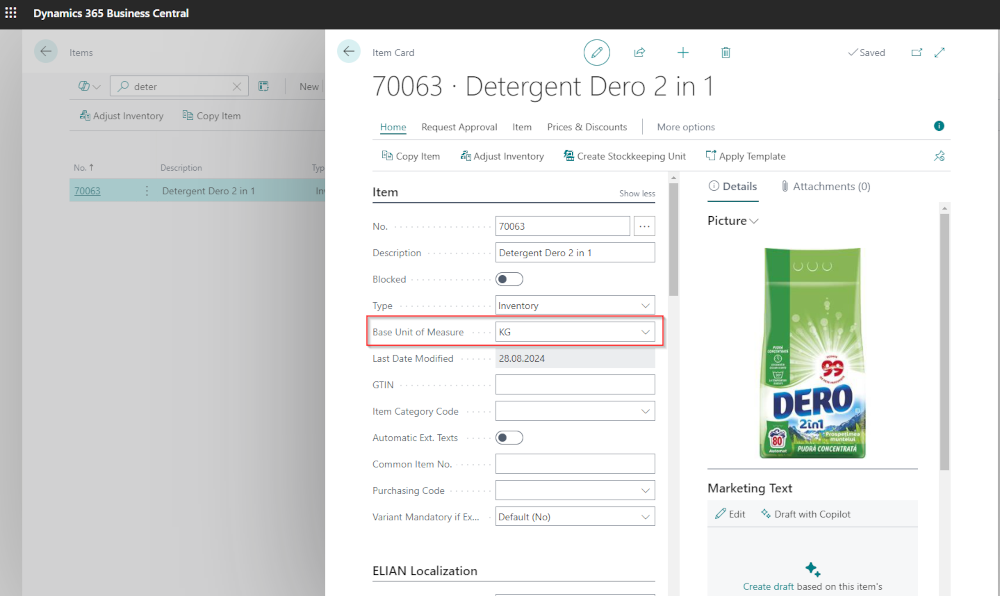Go back using the Item Card back arrow
The image size is (1000, 596).
pyautogui.click(x=349, y=52)
